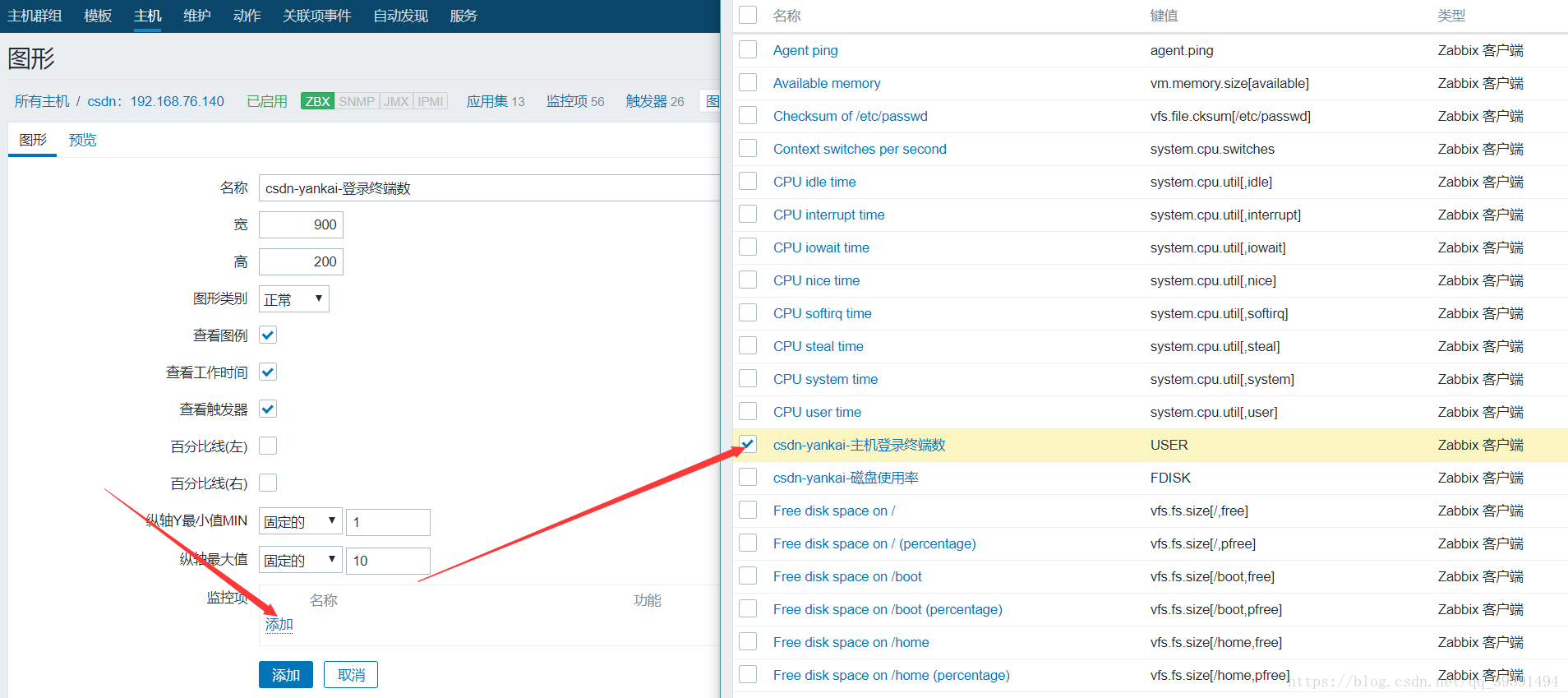Open the csdn-yankai-主机登录终端数 item link
Image resolution: width=1568 pixels, height=698 pixels.
(860, 445)
